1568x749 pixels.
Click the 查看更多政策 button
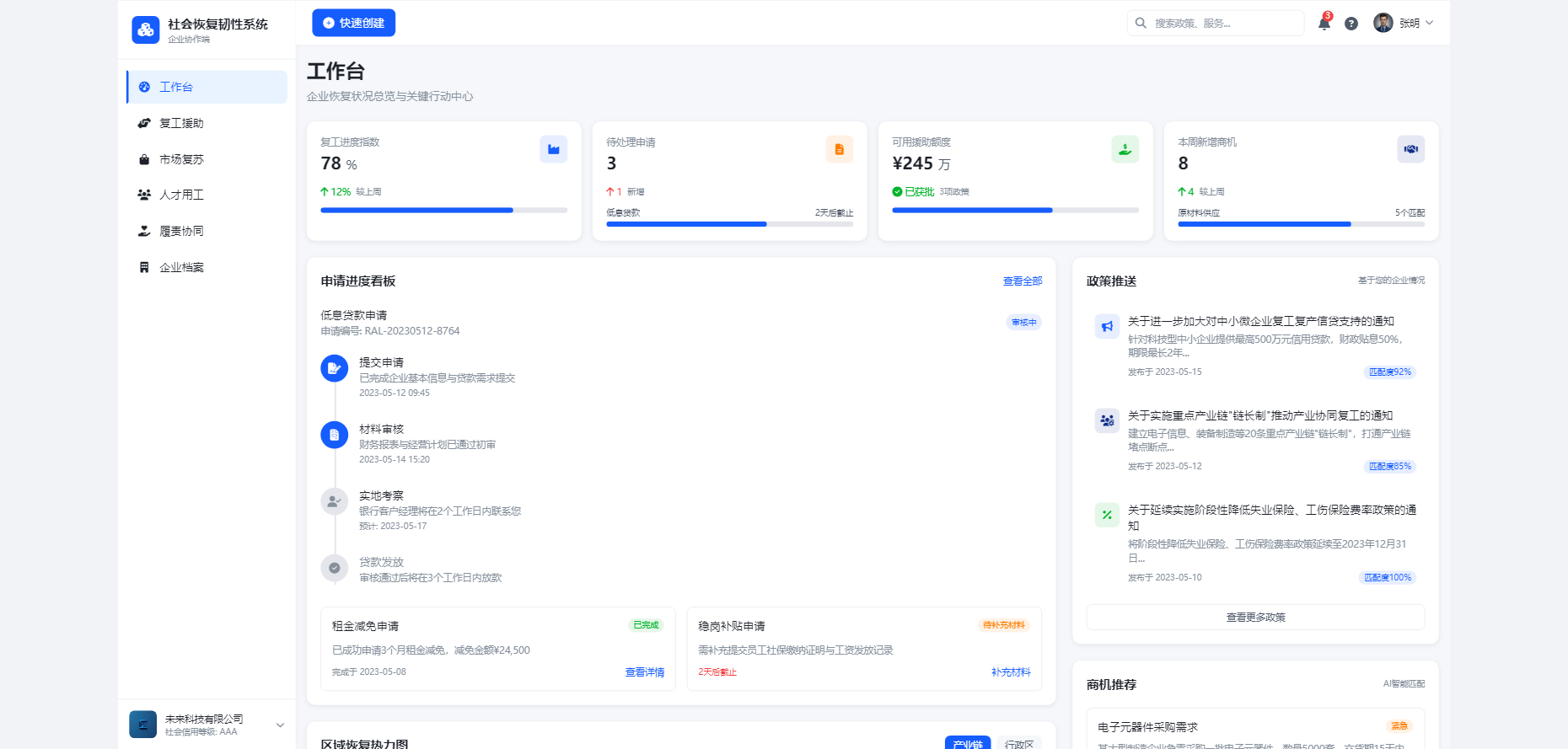(1255, 618)
